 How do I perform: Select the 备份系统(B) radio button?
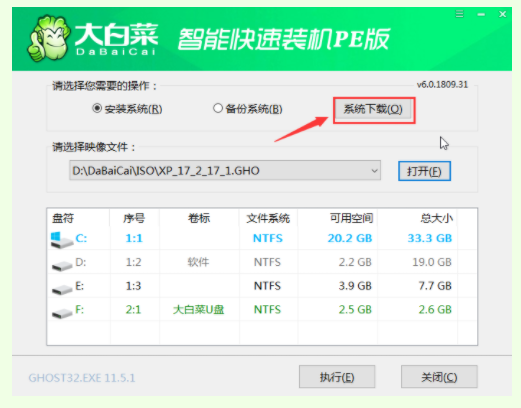tap(218, 108)
